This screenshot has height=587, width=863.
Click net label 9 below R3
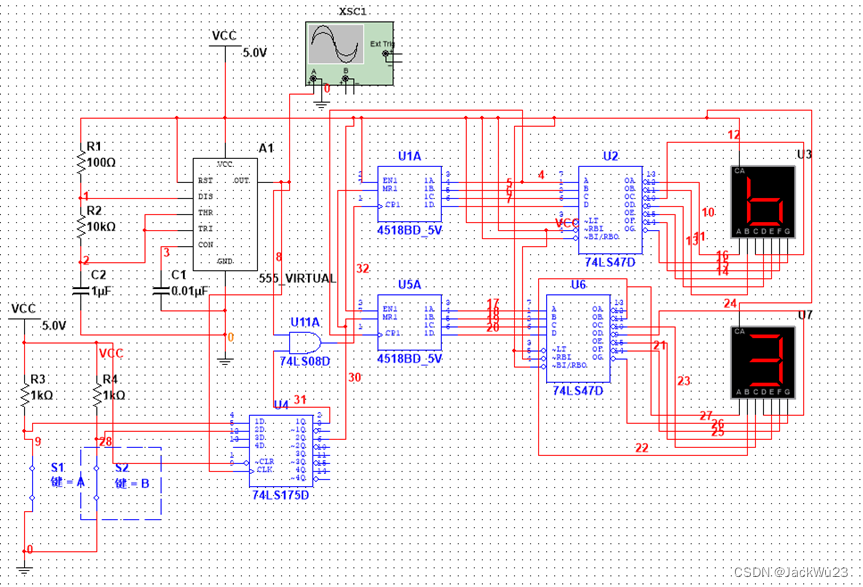[38, 441]
